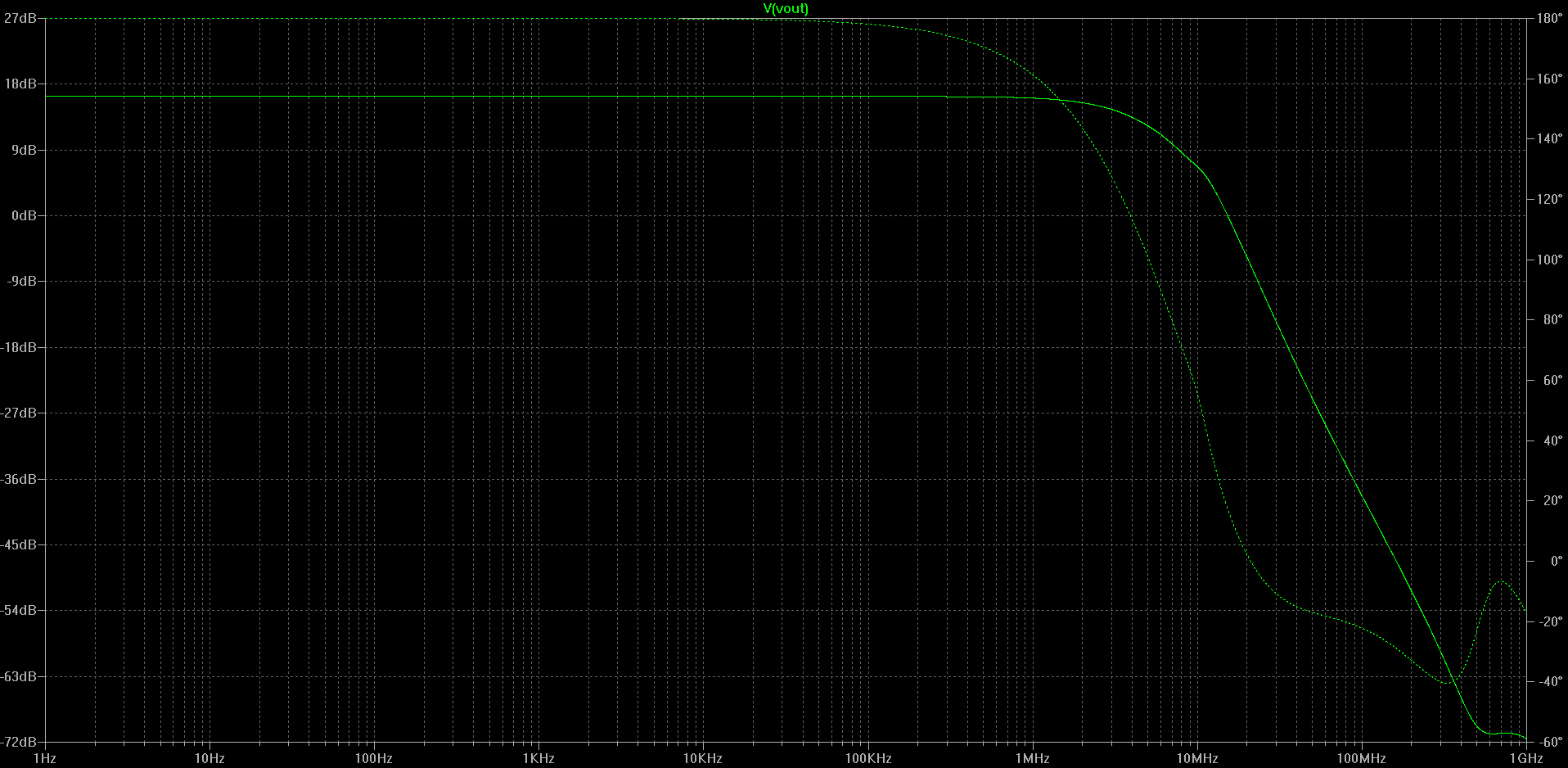
Task: Click the 18dB magnitude axis label
Action: pos(20,84)
